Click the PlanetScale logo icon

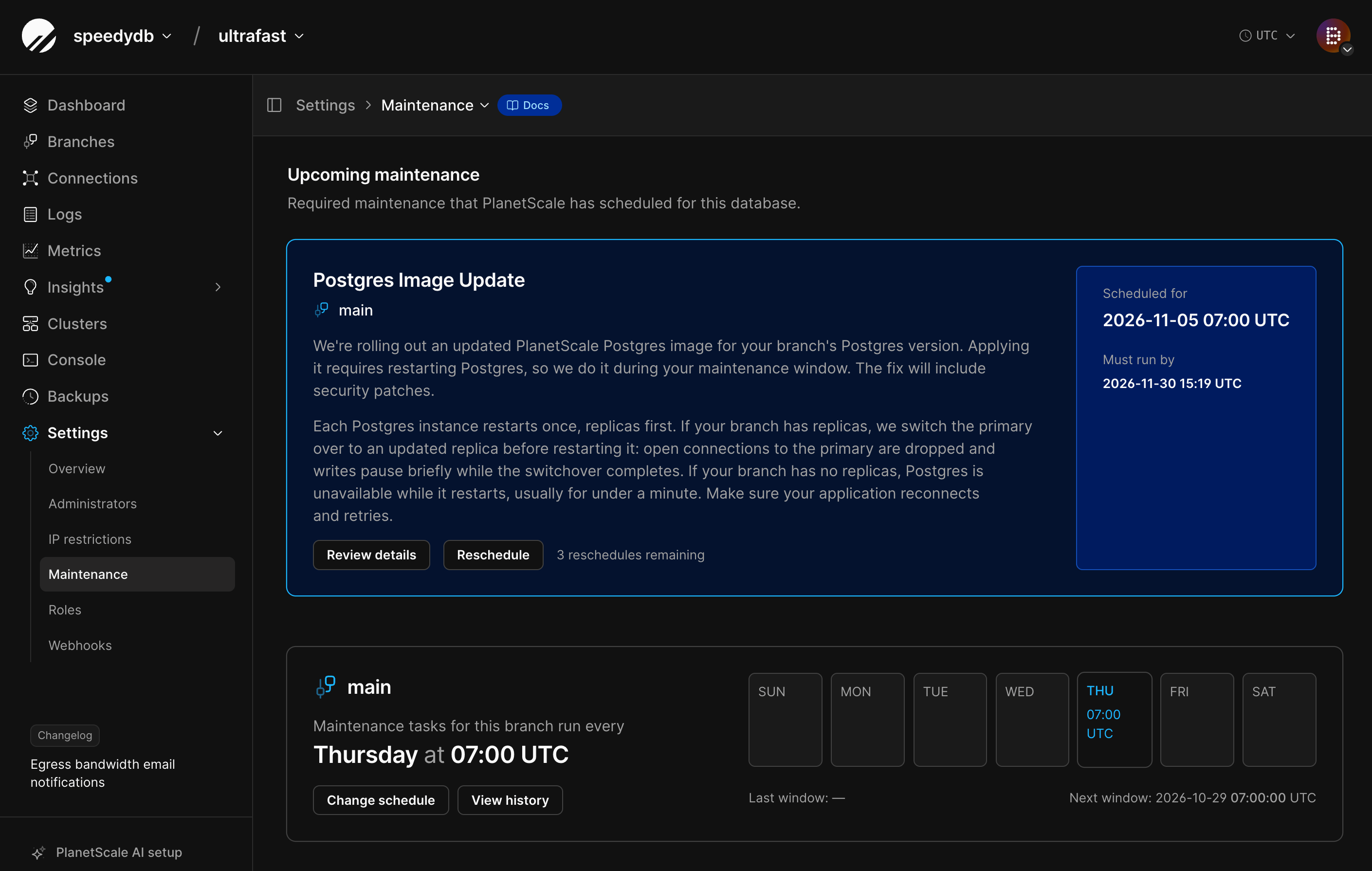tap(39, 36)
